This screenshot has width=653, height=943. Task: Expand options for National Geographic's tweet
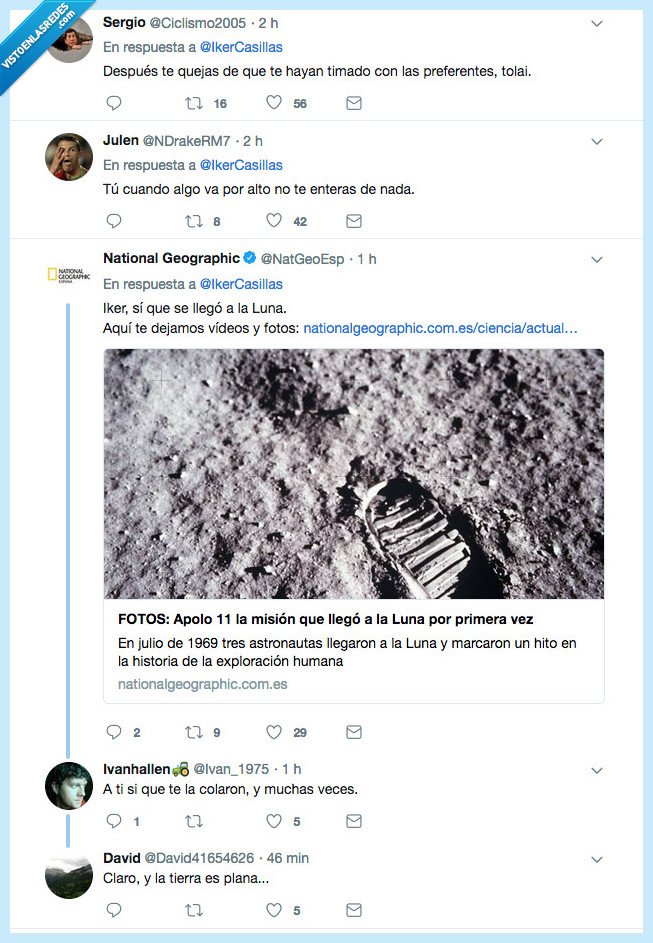coord(597,259)
